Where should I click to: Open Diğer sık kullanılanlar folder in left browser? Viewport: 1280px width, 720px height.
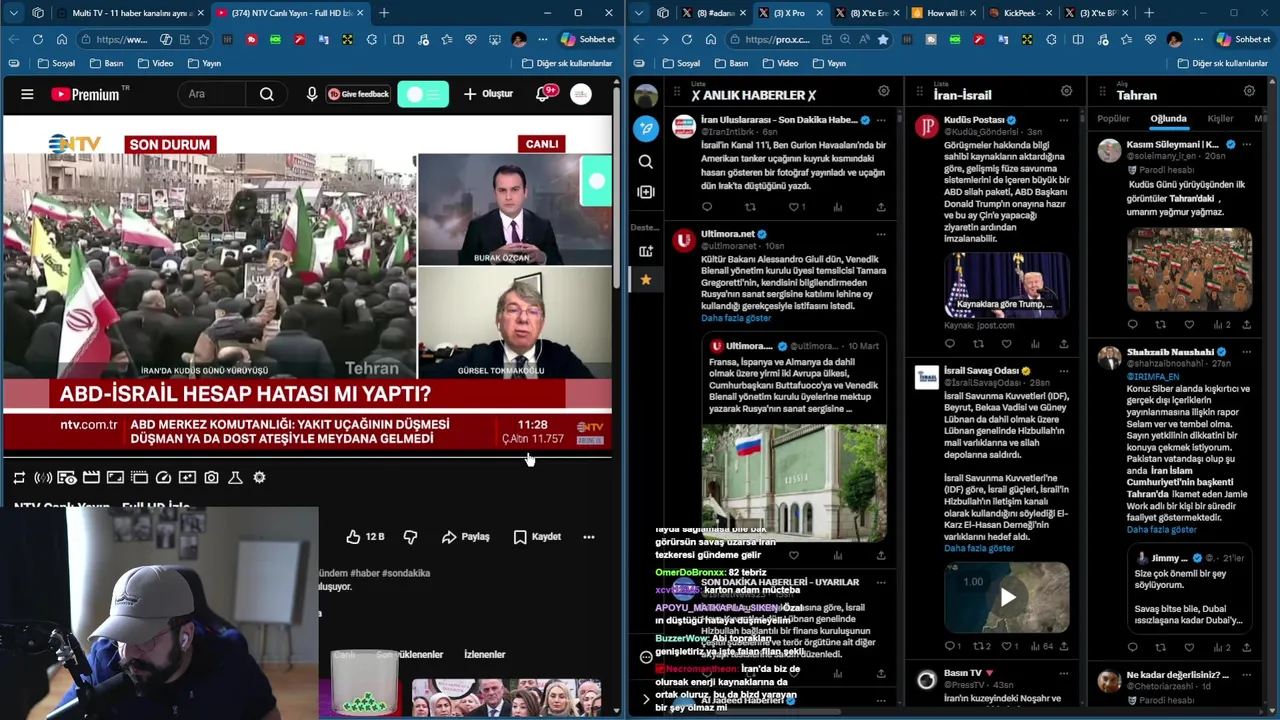click(567, 63)
